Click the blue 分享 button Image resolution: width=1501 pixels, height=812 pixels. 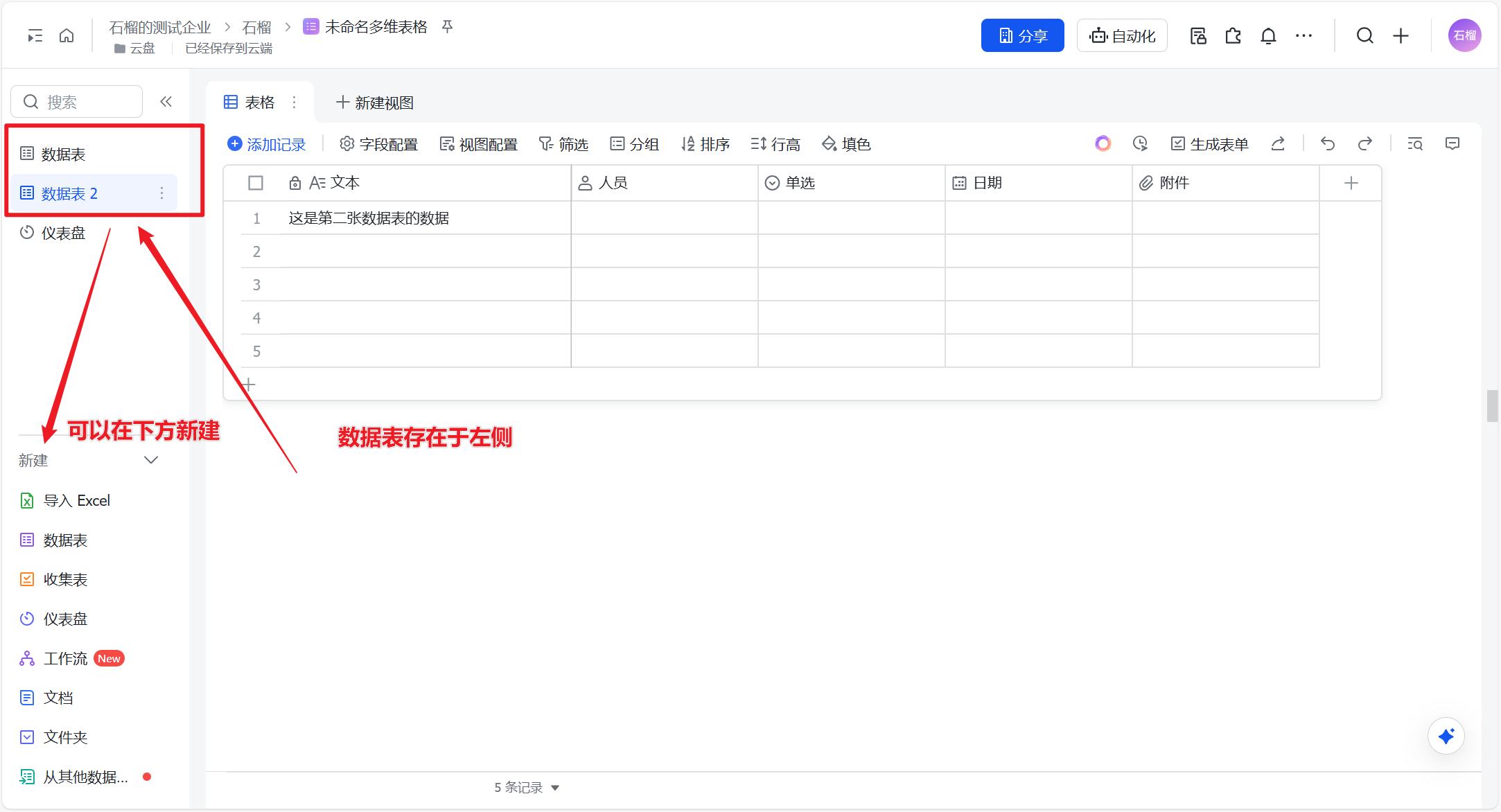click(1022, 36)
